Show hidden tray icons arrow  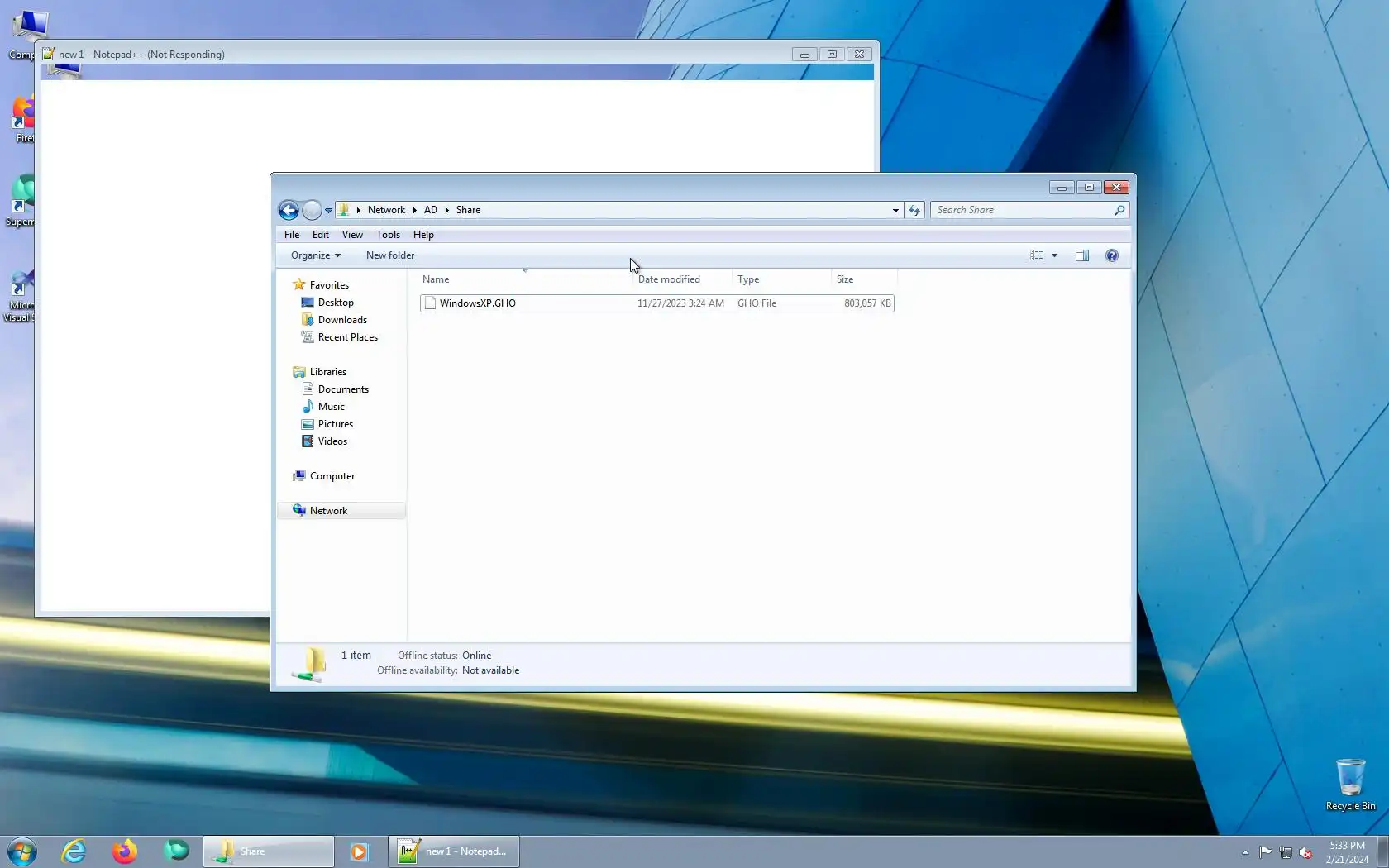(1245, 852)
